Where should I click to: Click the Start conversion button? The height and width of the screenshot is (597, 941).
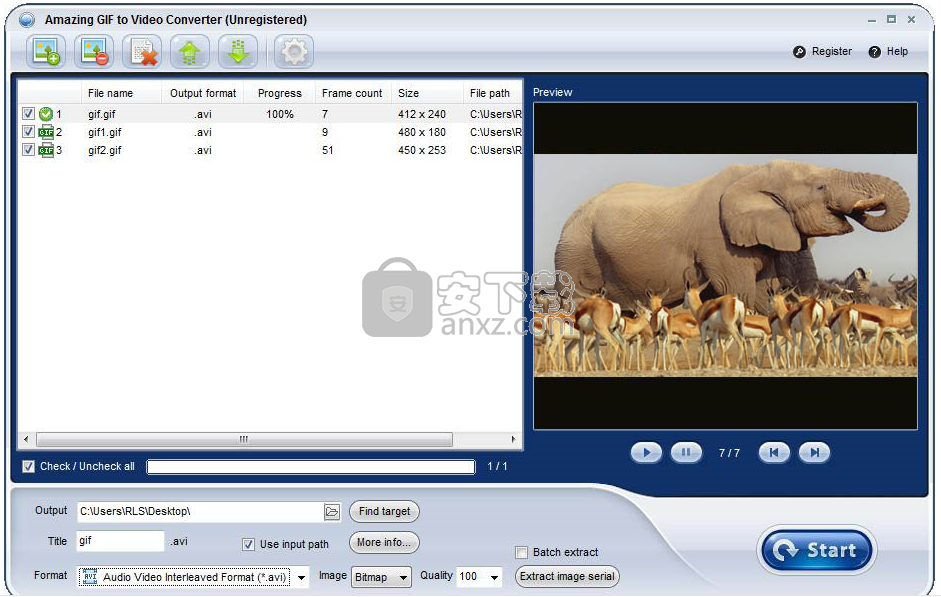click(x=817, y=550)
